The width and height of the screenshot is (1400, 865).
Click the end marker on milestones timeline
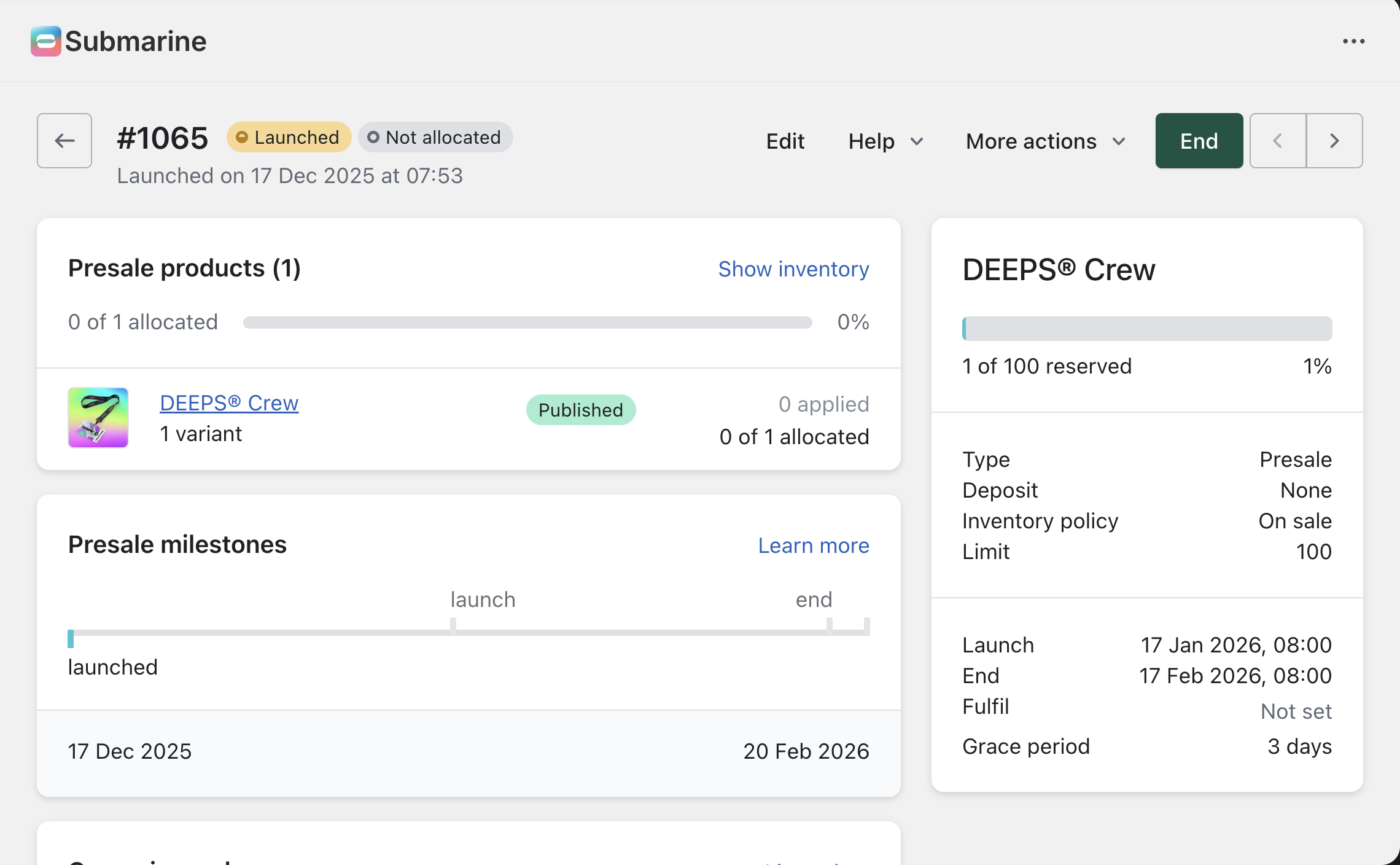[x=829, y=625]
